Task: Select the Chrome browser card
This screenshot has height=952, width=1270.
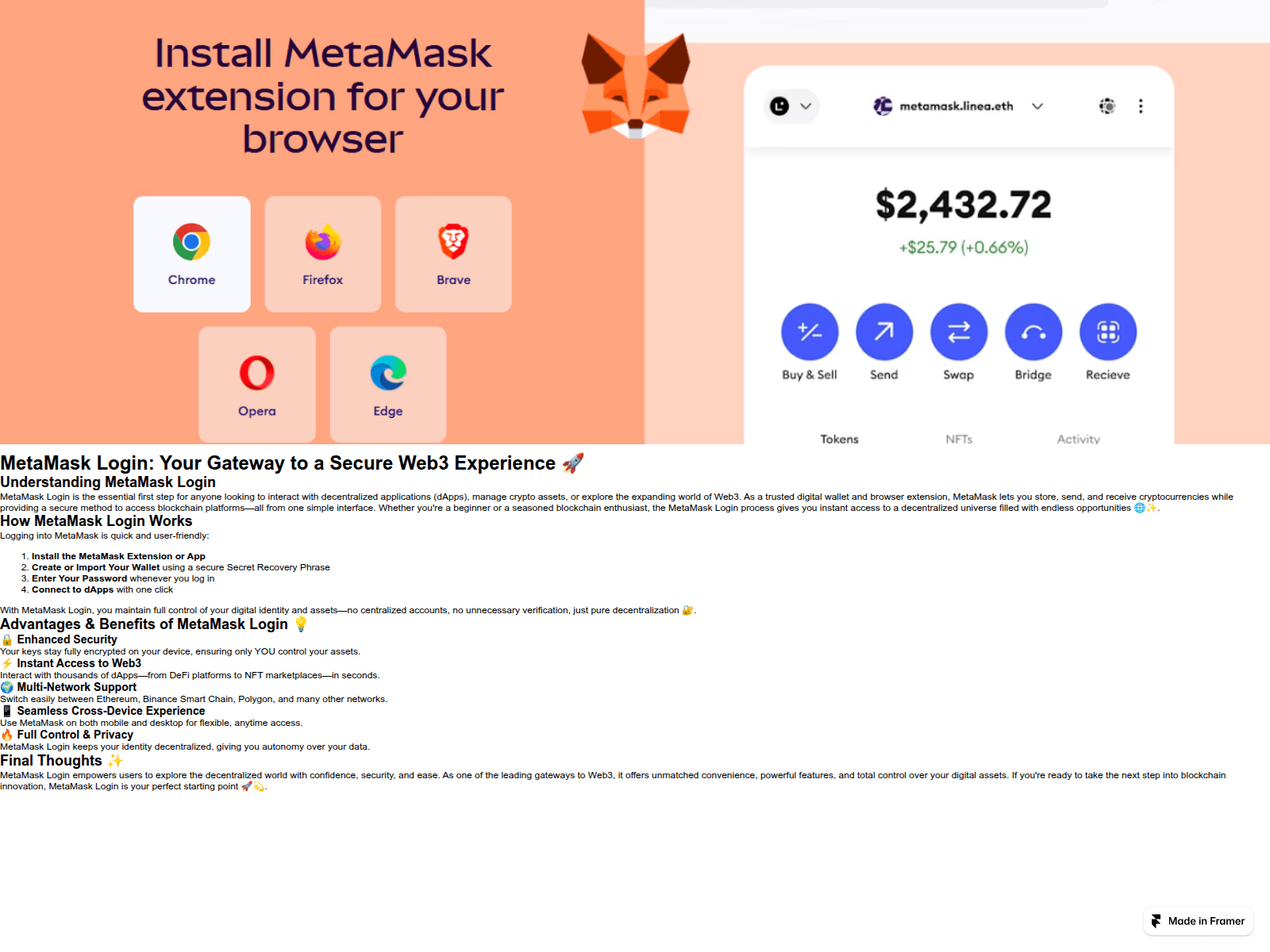Action: click(192, 254)
